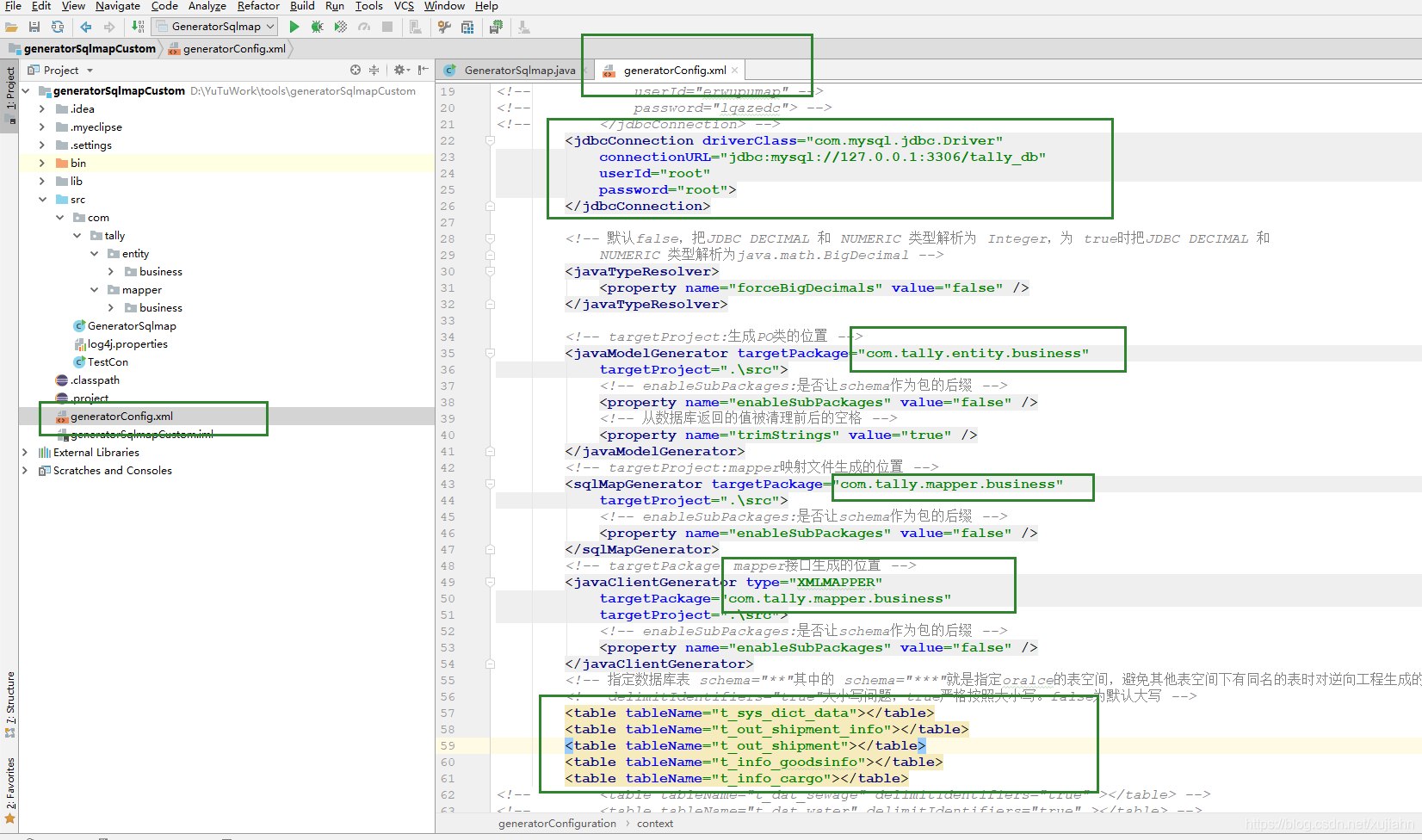
Task: Toggle the 1: Project tool window button
Action: [10, 95]
